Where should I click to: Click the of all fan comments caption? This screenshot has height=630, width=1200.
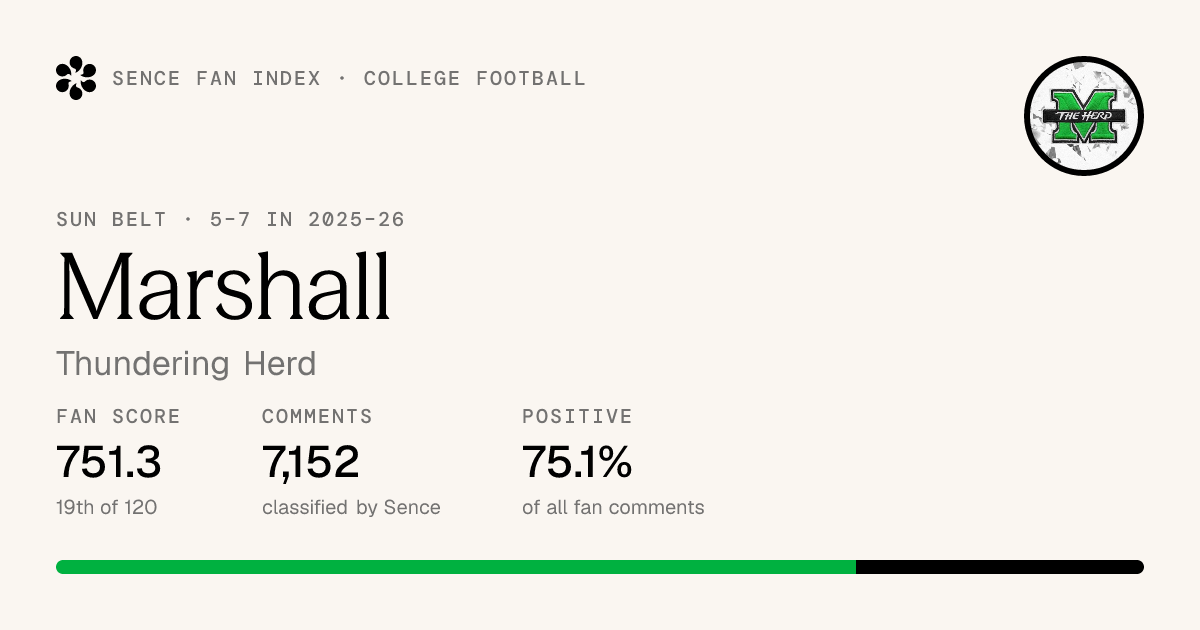coord(613,508)
